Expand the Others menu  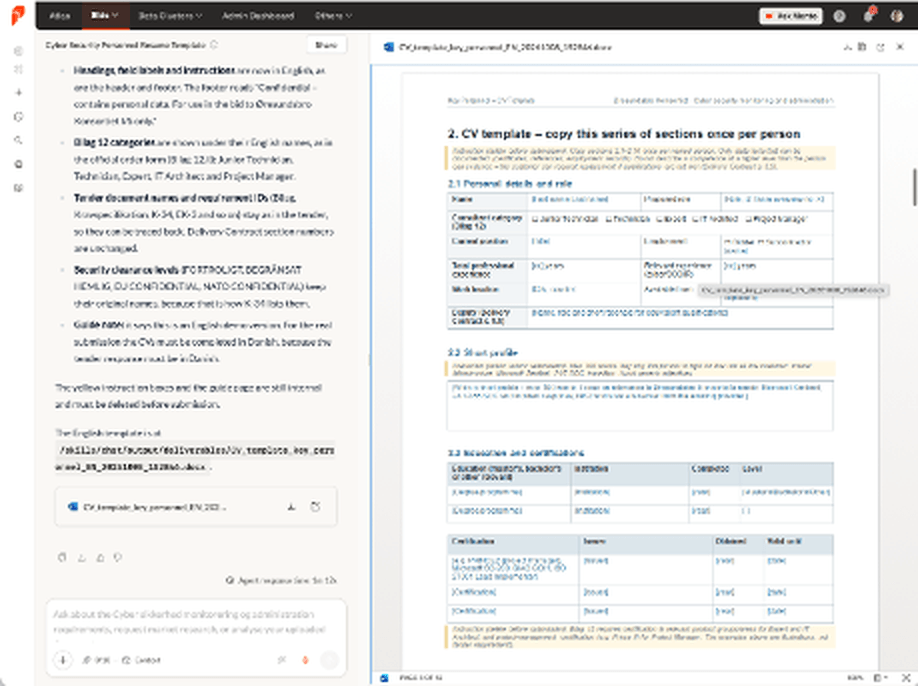pyautogui.click(x=333, y=16)
